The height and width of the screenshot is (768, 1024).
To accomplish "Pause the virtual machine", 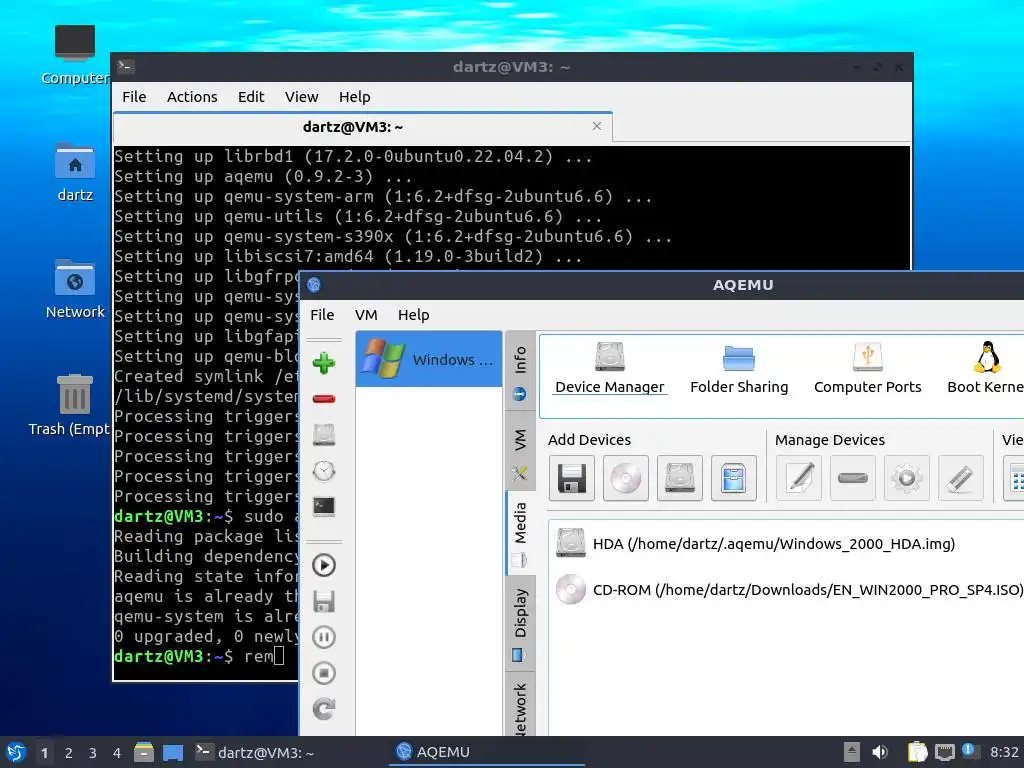I will click(323, 637).
